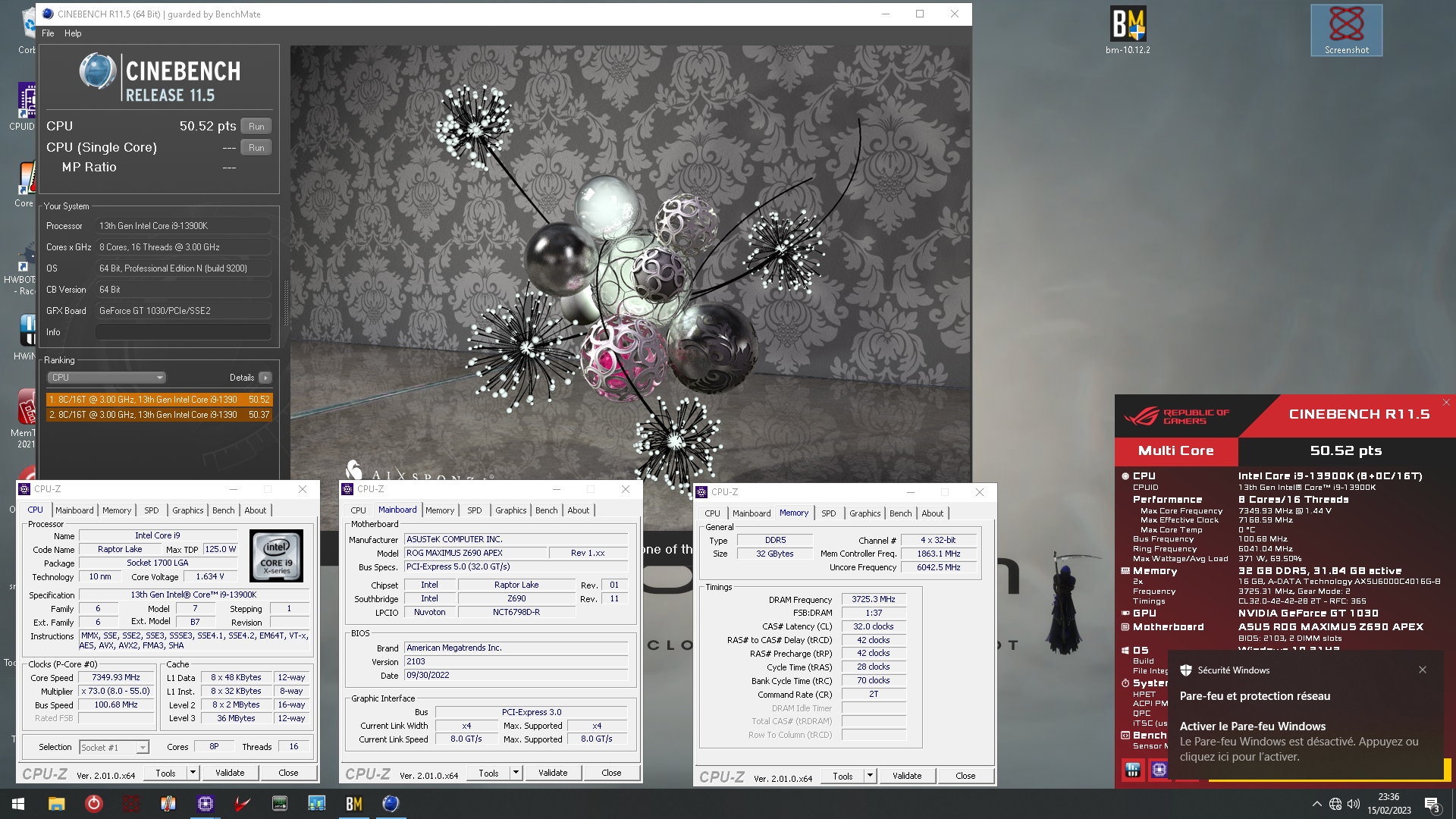Expand Tools arrow in Memory CPU-Z window

[870, 777]
